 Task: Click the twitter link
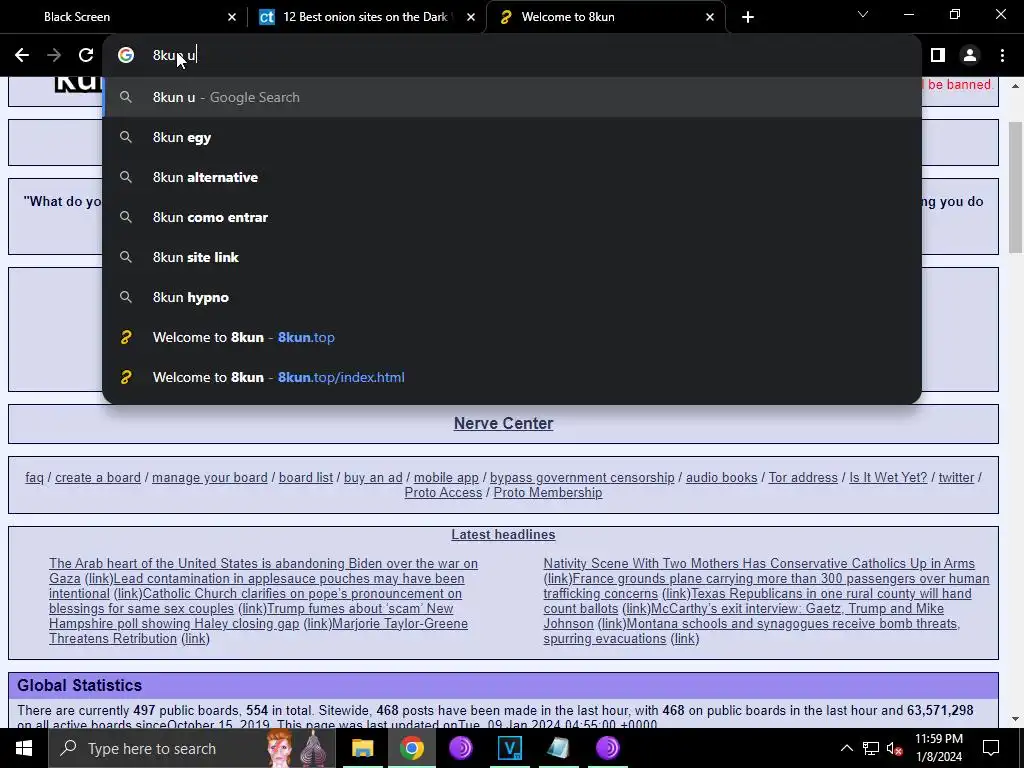pos(956,477)
